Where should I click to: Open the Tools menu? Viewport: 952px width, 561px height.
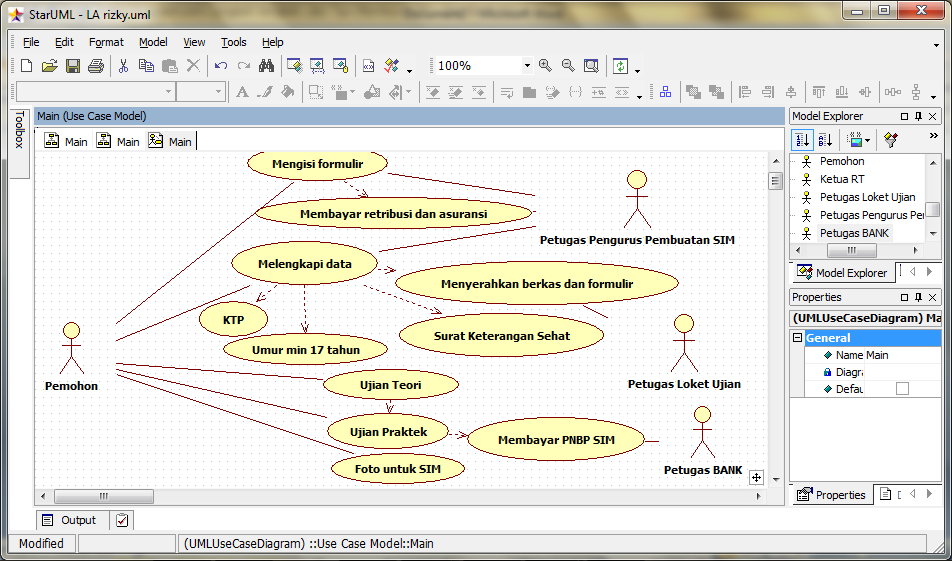234,42
